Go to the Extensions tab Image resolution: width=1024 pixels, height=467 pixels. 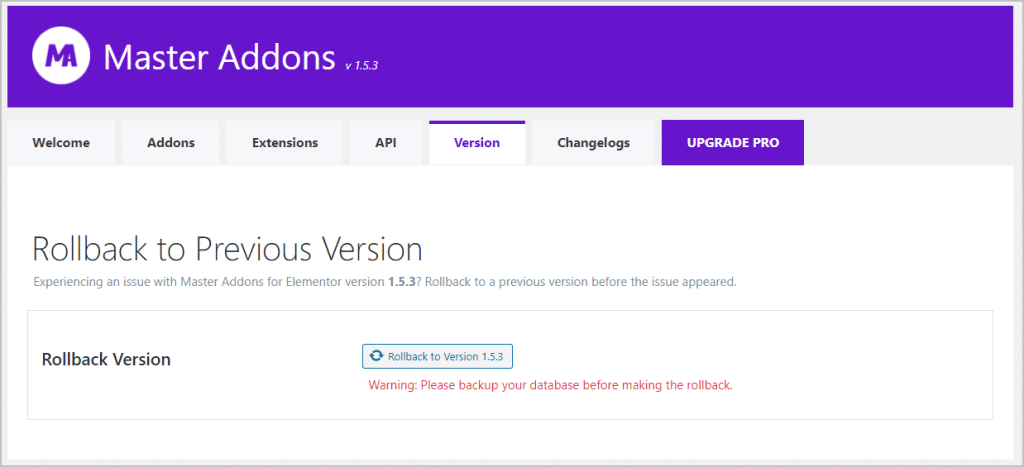[285, 143]
